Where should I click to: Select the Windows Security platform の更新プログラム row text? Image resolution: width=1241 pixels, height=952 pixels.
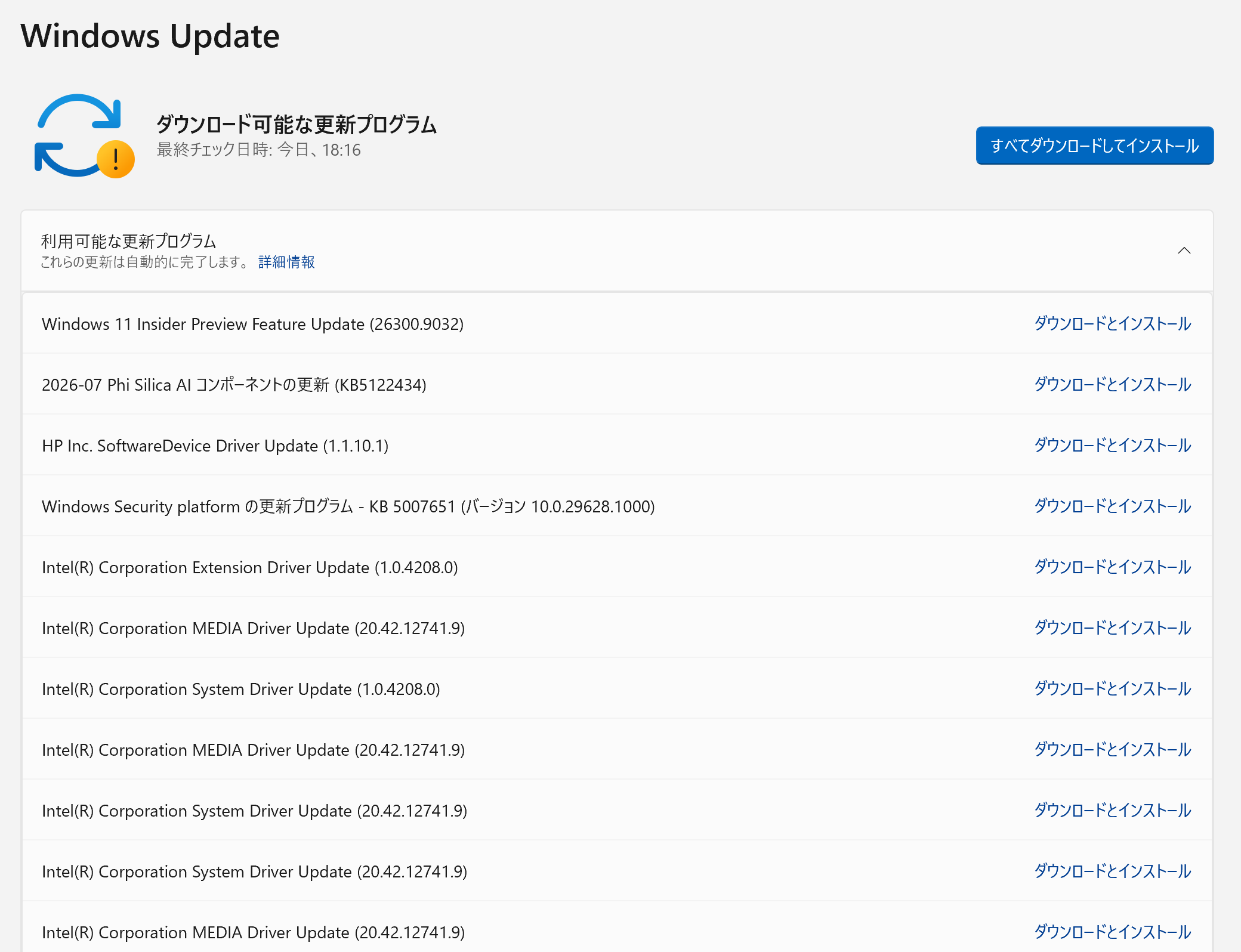pos(348,506)
